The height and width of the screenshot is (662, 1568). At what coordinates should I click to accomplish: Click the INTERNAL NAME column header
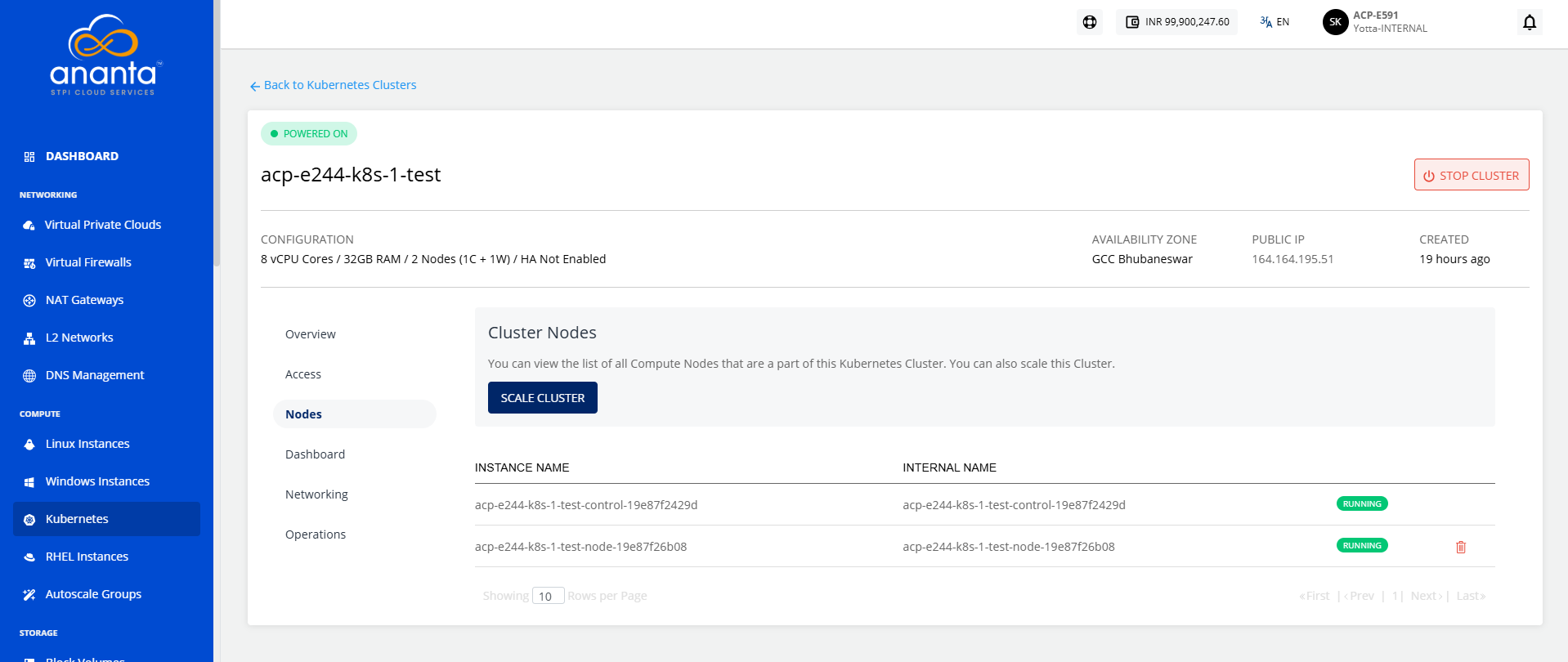click(949, 467)
